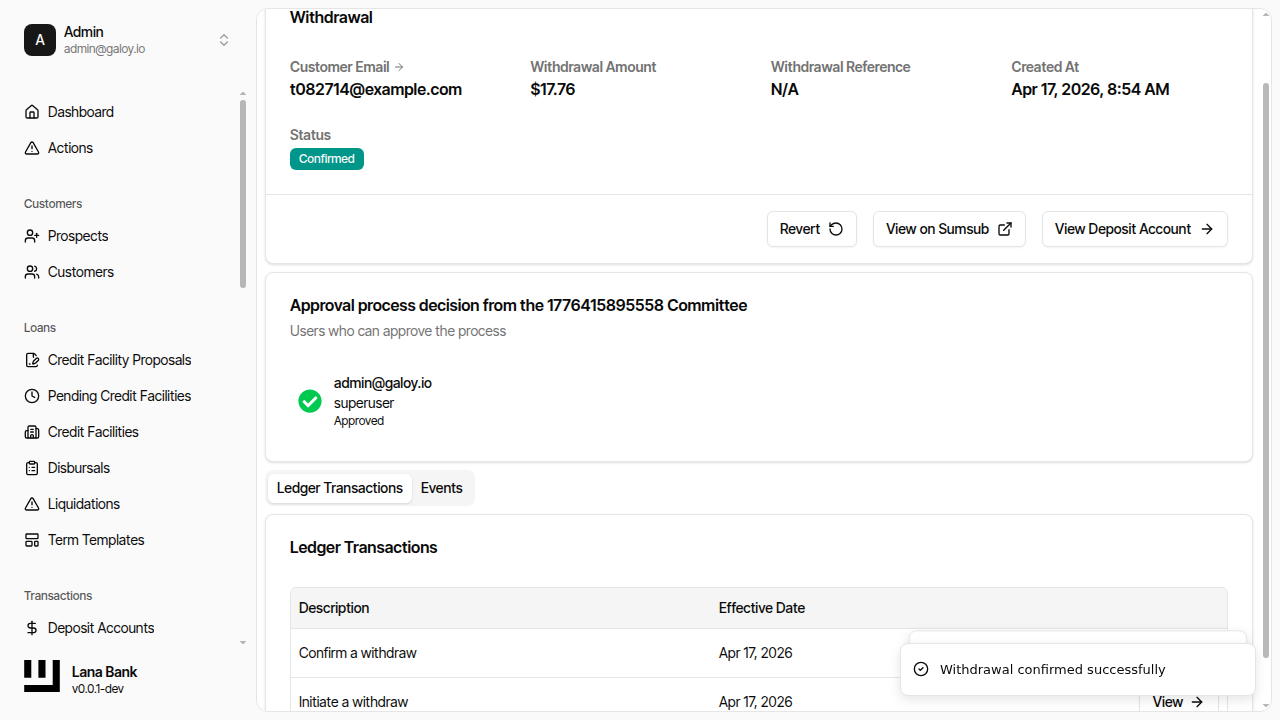The height and width of the screenshot is (720, 1280).
Task: Select the Pending Credit Facilities clock icon
Action: coord(31,395)
